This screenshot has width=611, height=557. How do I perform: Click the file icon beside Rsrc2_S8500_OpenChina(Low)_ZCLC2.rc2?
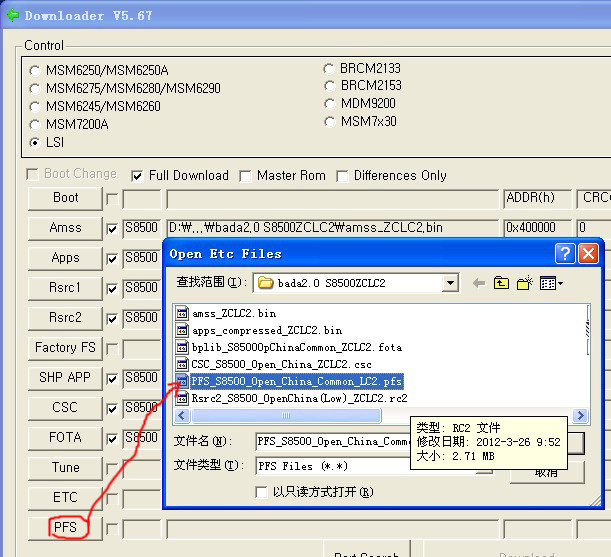click(182, 398)
